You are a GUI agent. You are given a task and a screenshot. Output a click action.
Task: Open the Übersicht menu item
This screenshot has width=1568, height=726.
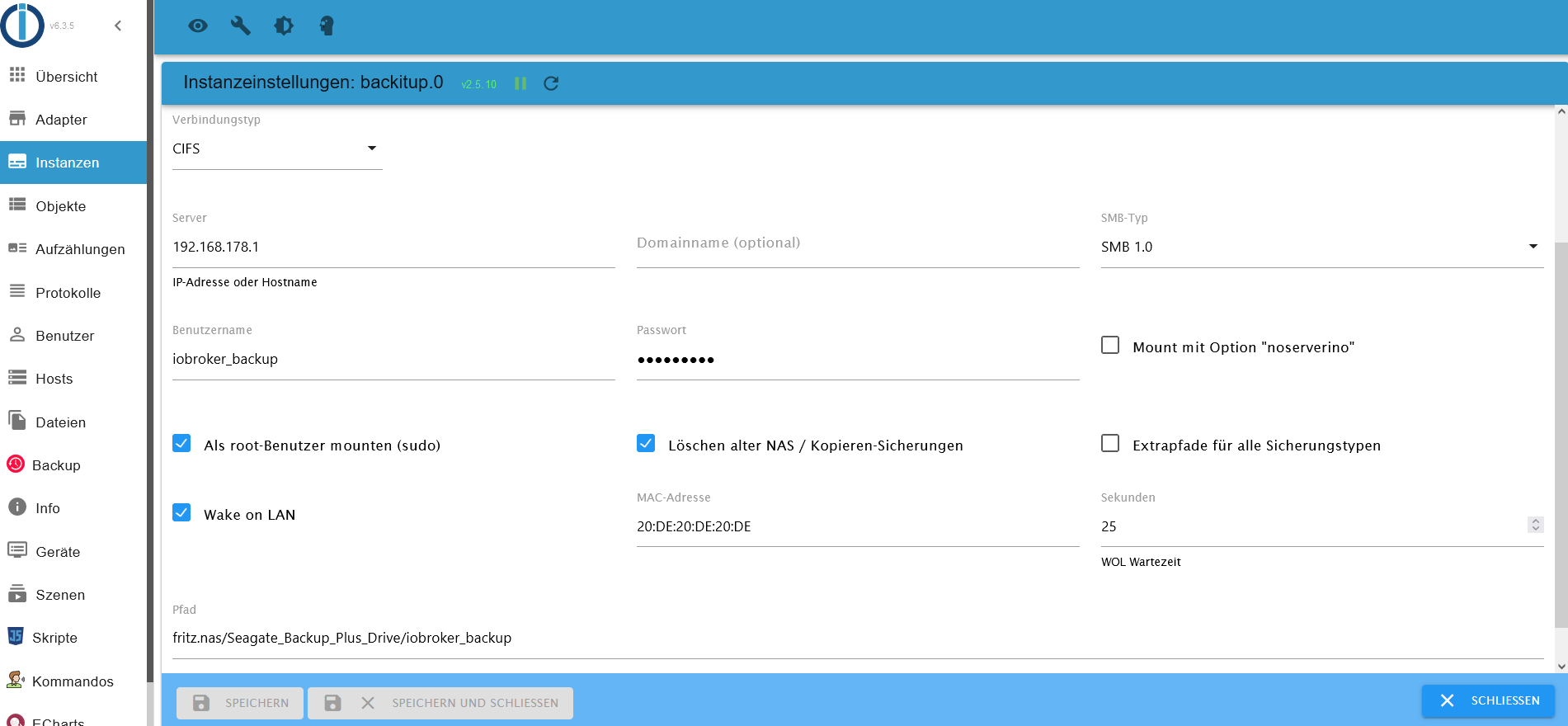click(x=73, y=77)
